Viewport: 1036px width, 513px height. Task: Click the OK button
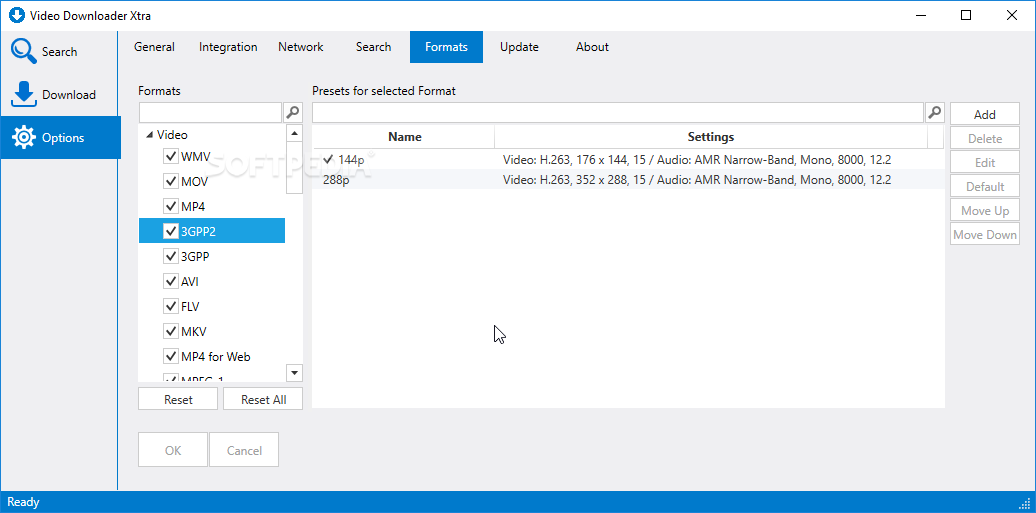173,450
